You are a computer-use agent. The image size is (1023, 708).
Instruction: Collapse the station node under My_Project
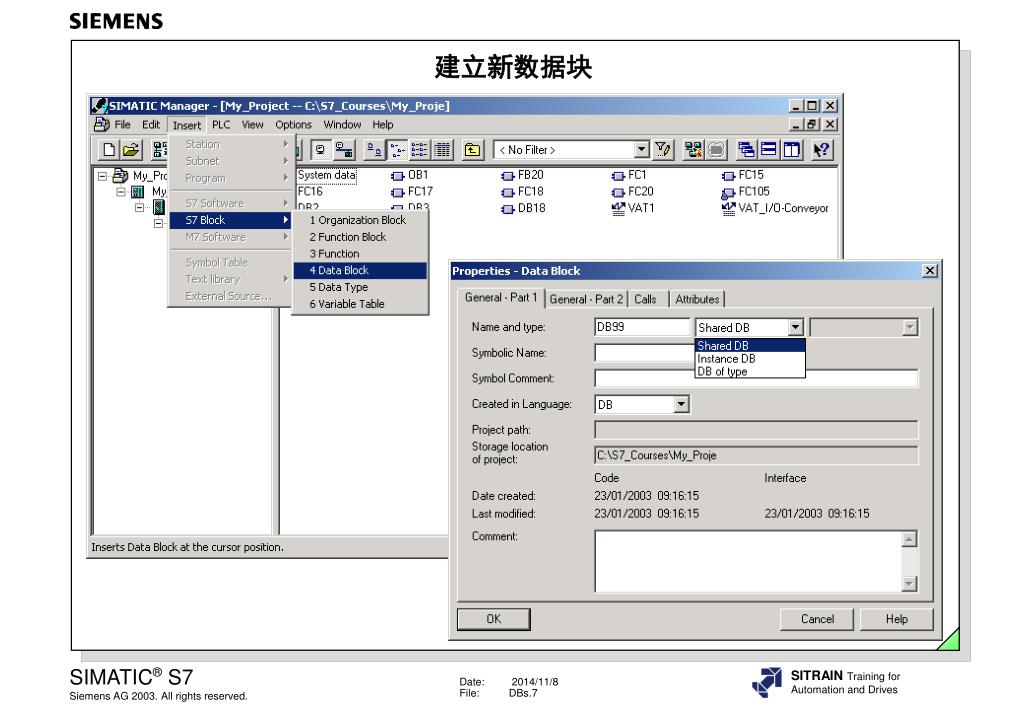[121, 192]
